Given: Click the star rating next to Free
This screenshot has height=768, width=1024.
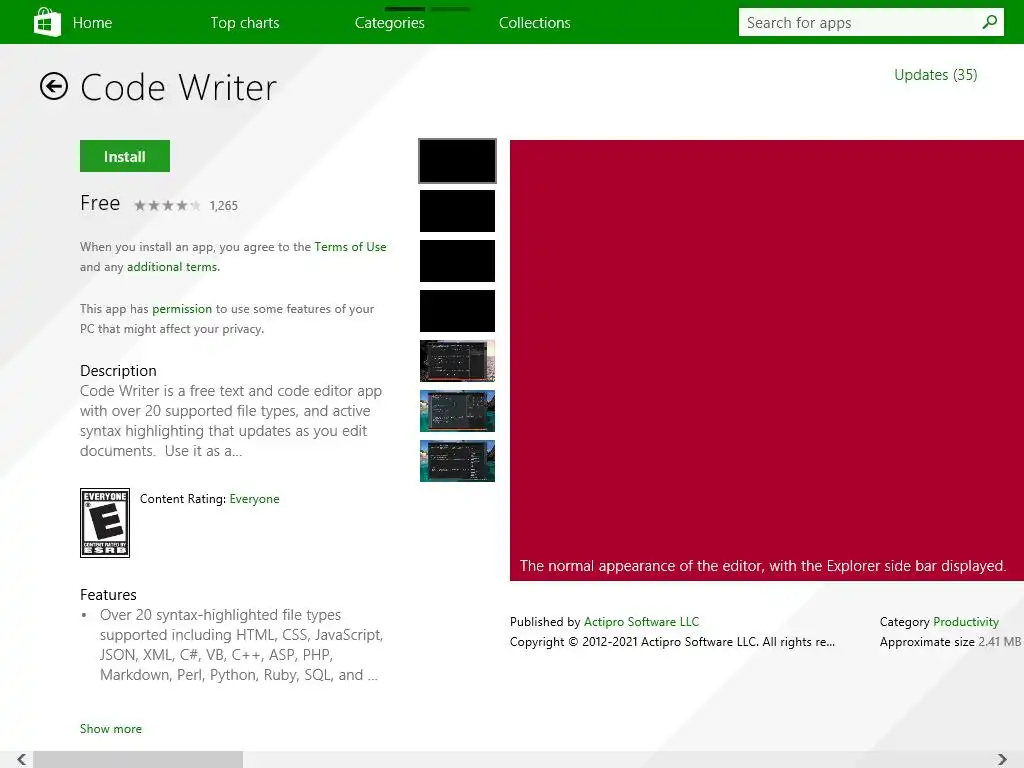Looking at the screenshot, I should click(x=167, y=206).
